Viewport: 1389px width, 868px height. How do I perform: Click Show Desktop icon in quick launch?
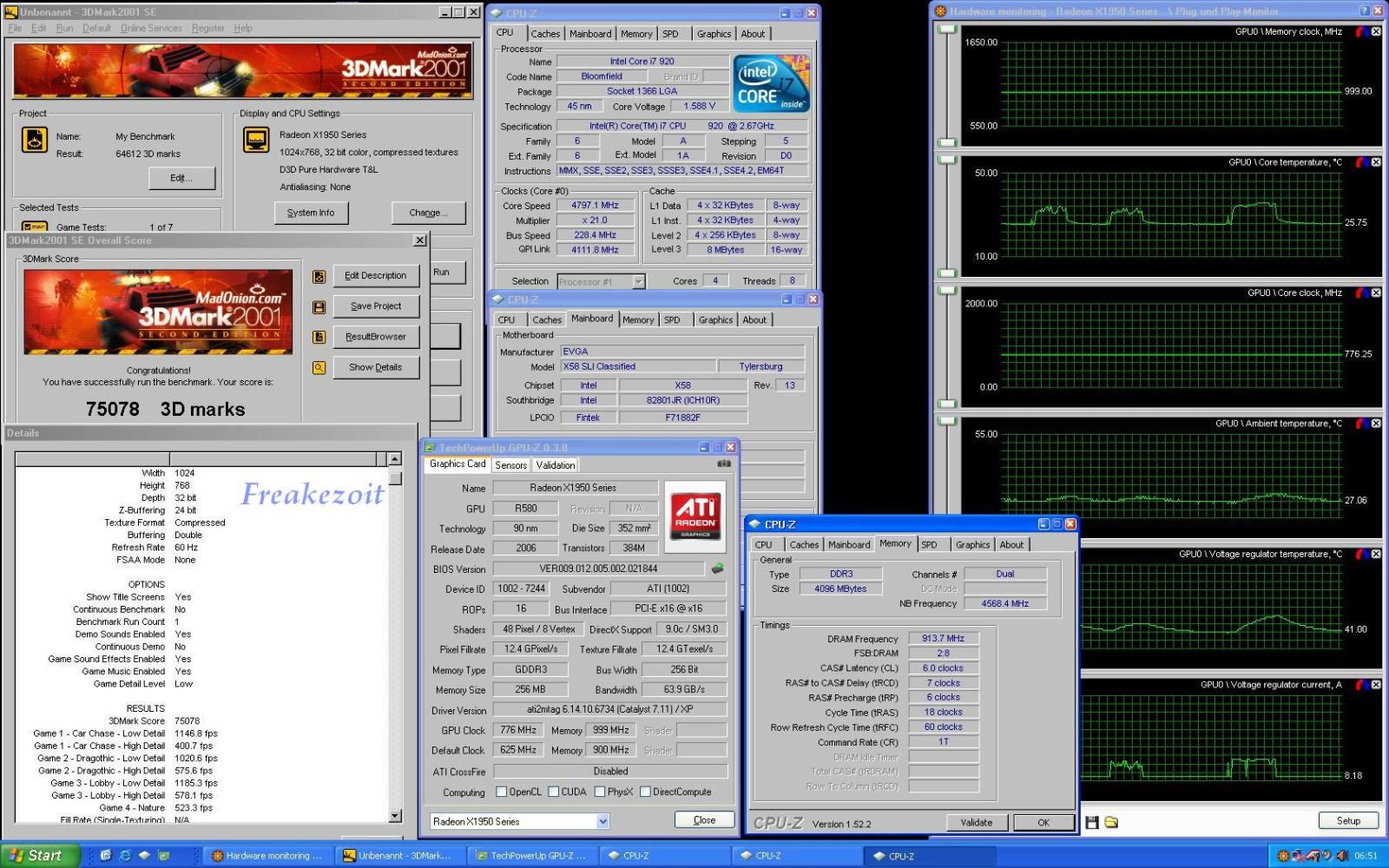(106, 855)
